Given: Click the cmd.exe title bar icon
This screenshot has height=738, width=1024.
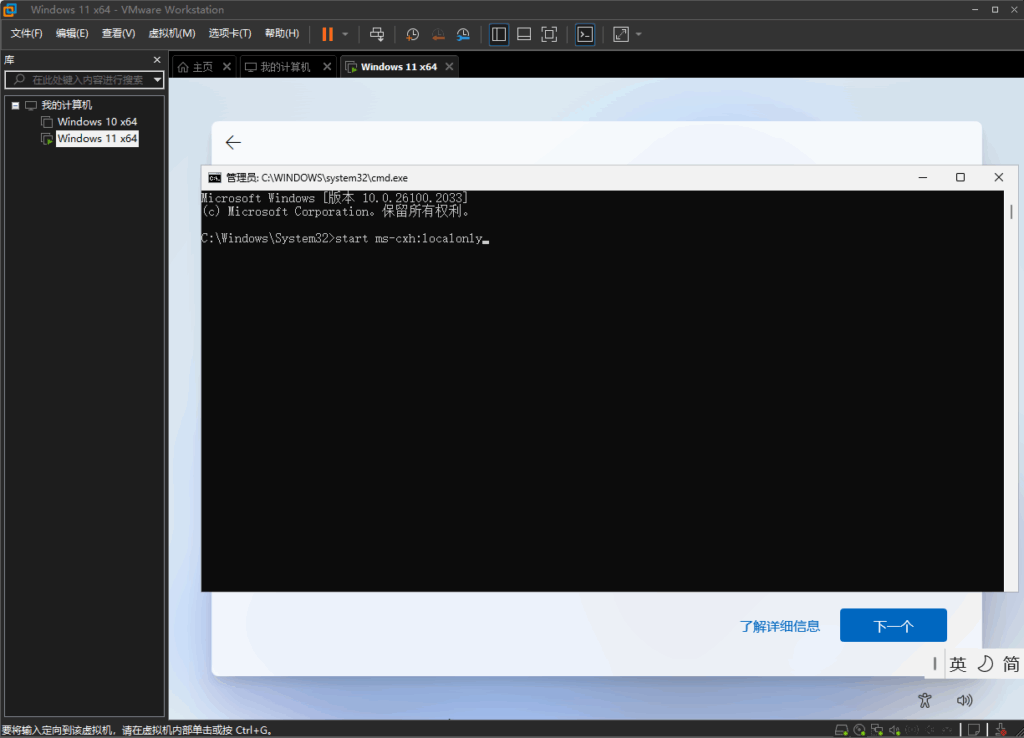Looking at the screenshot, I should point(214,178).
